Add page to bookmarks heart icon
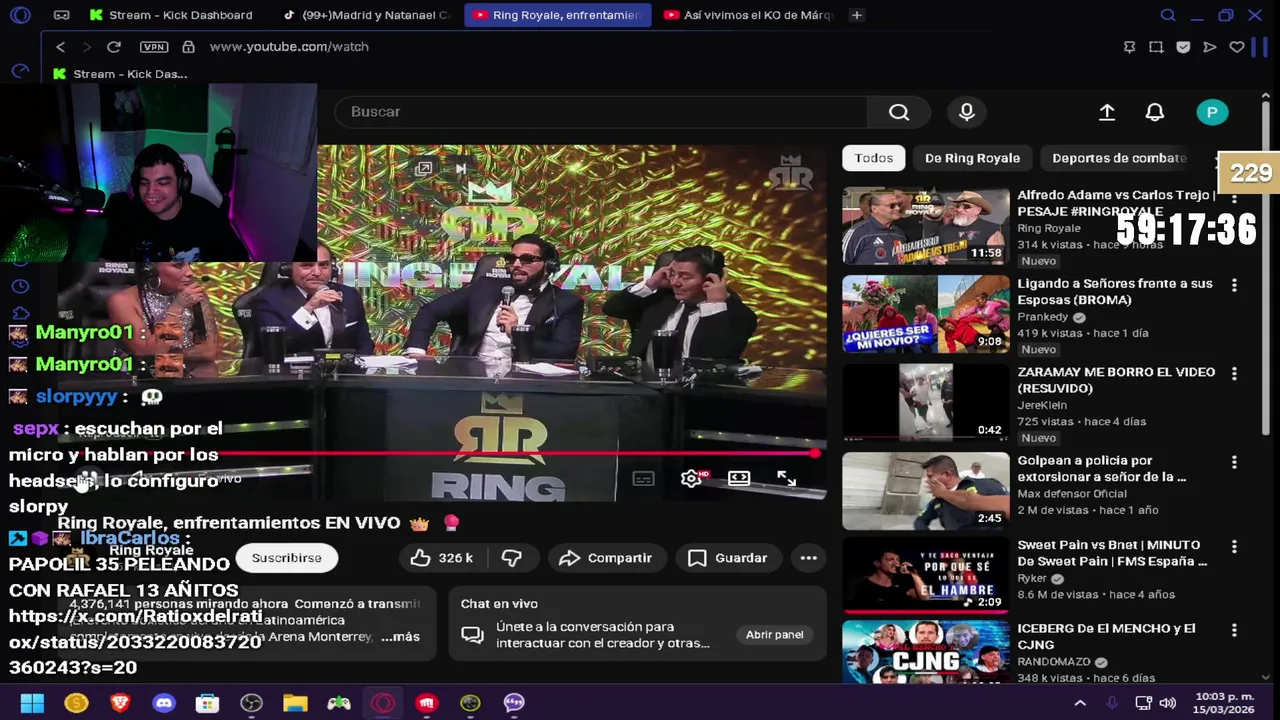This screenshot has height=720, width=1280. tap(1237, 47)
